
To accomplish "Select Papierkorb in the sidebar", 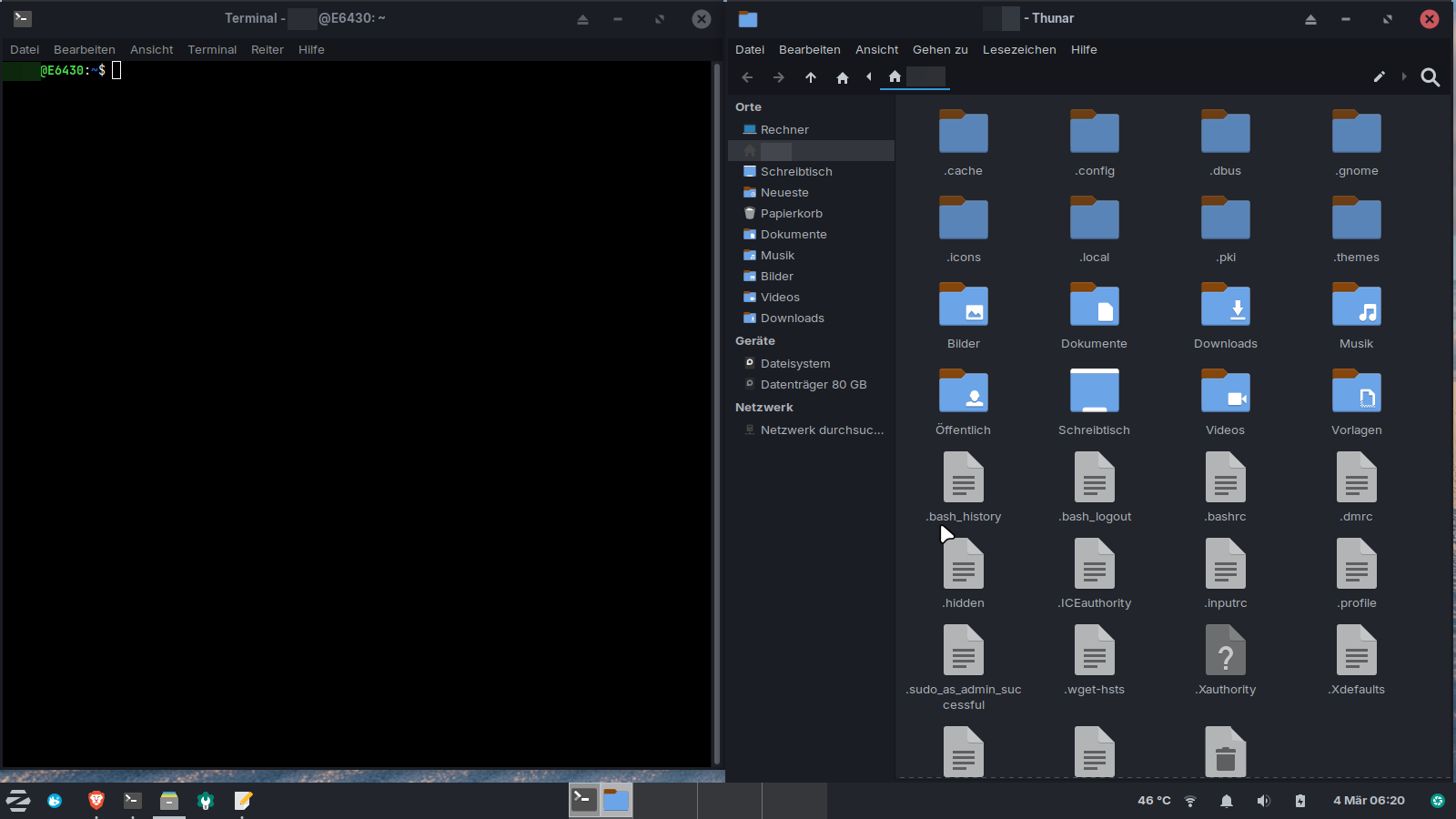I will tap(791, 214).
